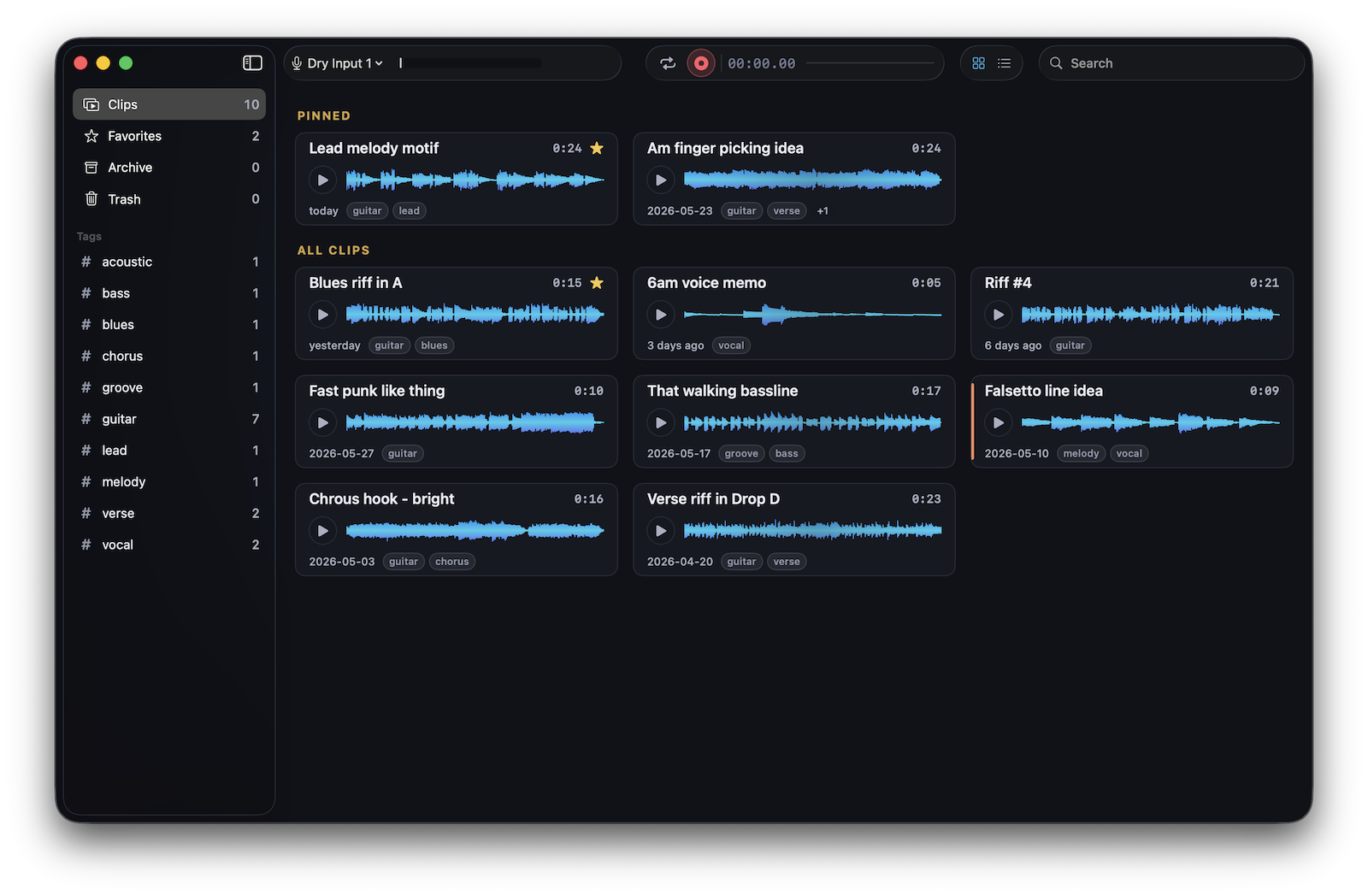Click the 2026-04-20 date on Verse riff
The height and width of the screenshot is (896, 1368).
pyautogui.click(x=680, y=562)
